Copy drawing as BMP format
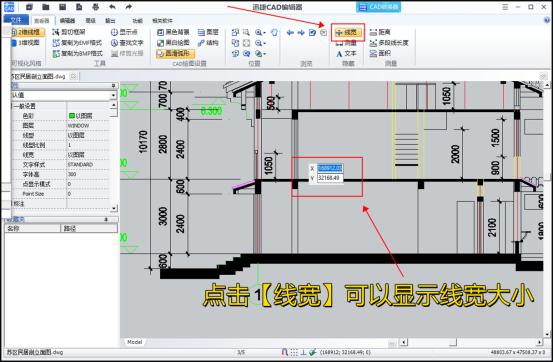This screenshot has width=554, height=362. pos(78,53)
